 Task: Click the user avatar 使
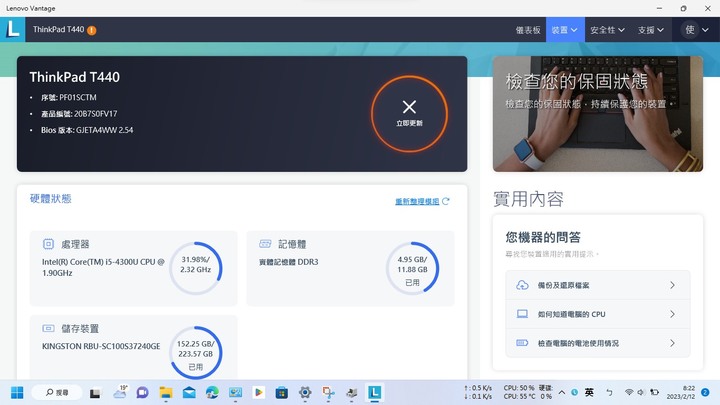pos(690,30)
